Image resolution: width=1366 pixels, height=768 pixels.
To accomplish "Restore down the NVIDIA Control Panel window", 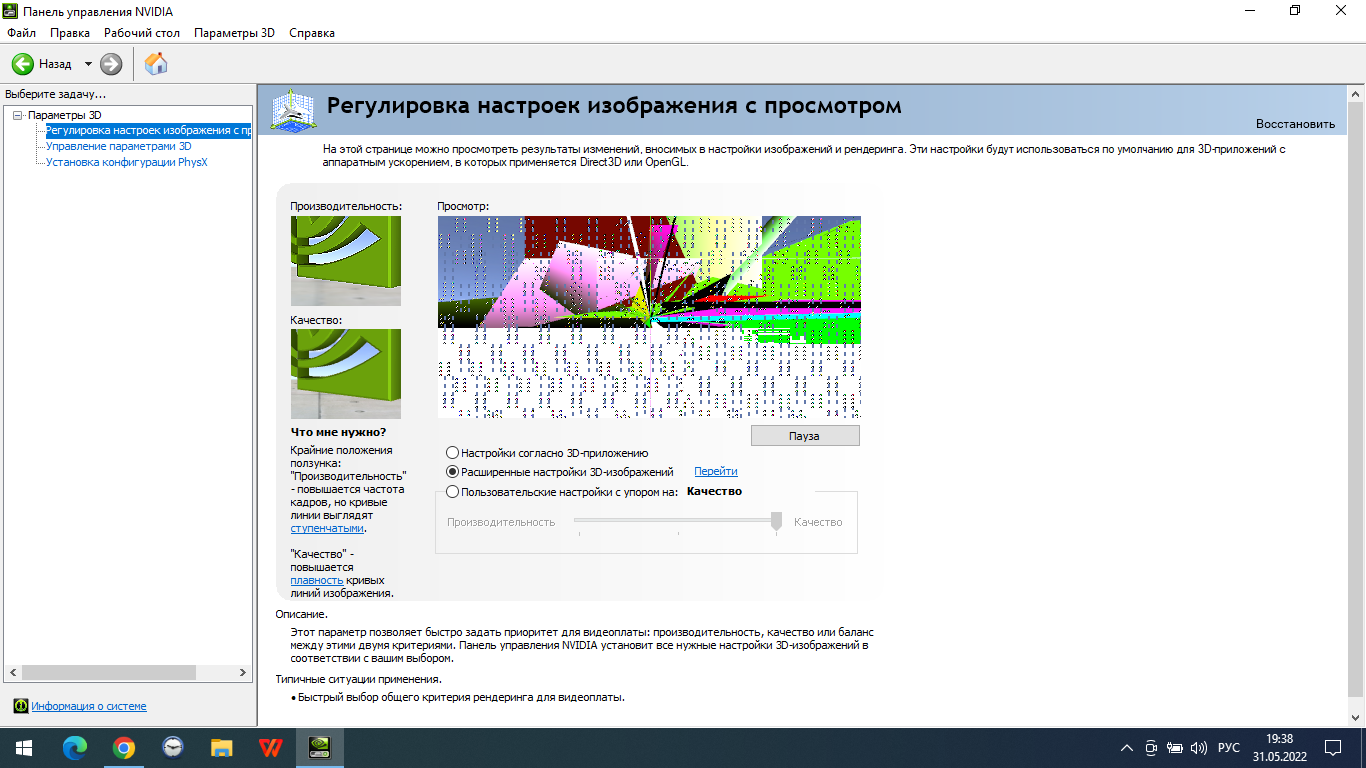I will click(x=1295, y=11).
